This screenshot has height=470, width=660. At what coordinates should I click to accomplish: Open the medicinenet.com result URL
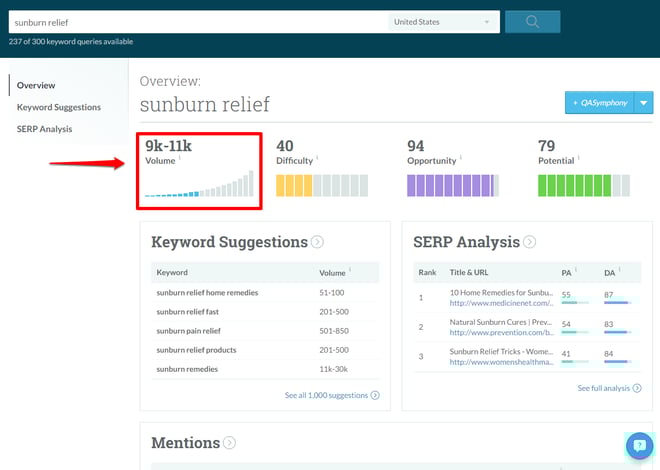(x=501, y=303)
